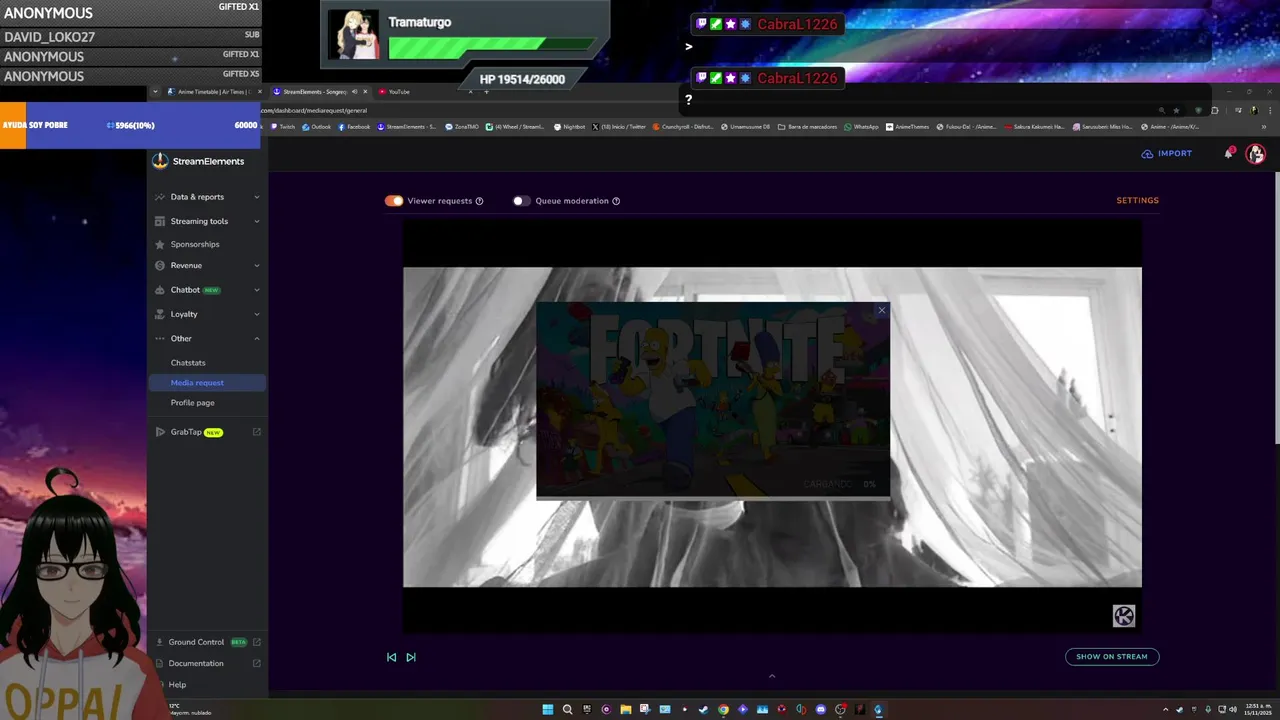Expand the Data & reports section
The image size is (1280, 720).
207,197
